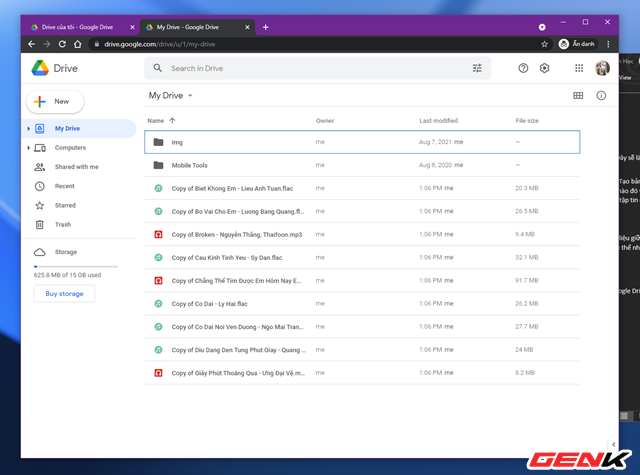Switch to Drive của tôi tab

pyautogui.click(x=78, y=27)
